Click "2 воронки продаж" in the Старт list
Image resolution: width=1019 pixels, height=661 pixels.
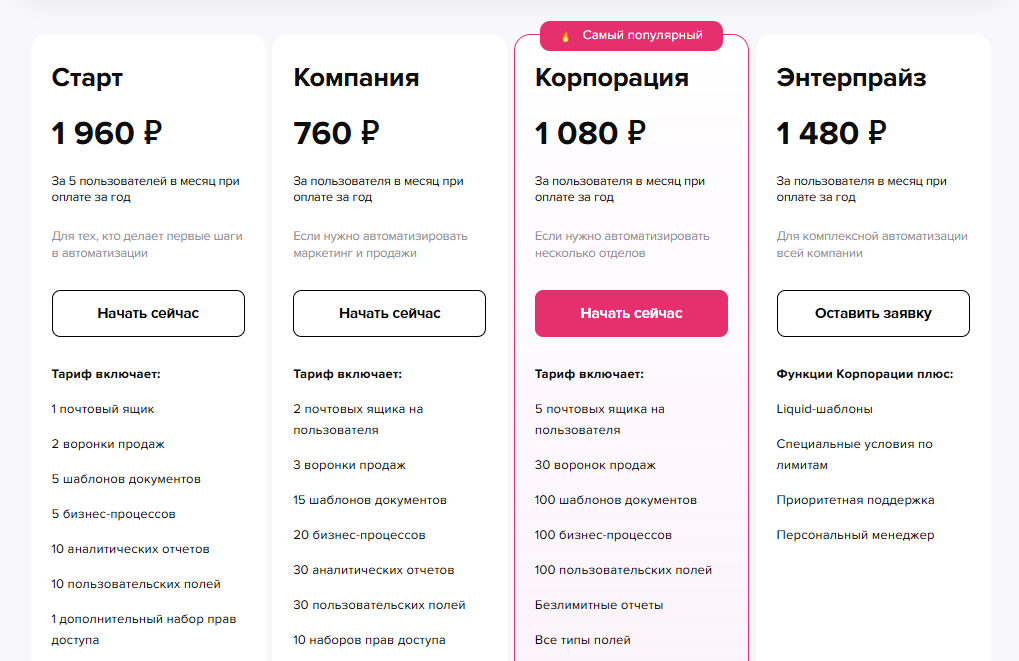pyautogui.click(x=108, y=444)
